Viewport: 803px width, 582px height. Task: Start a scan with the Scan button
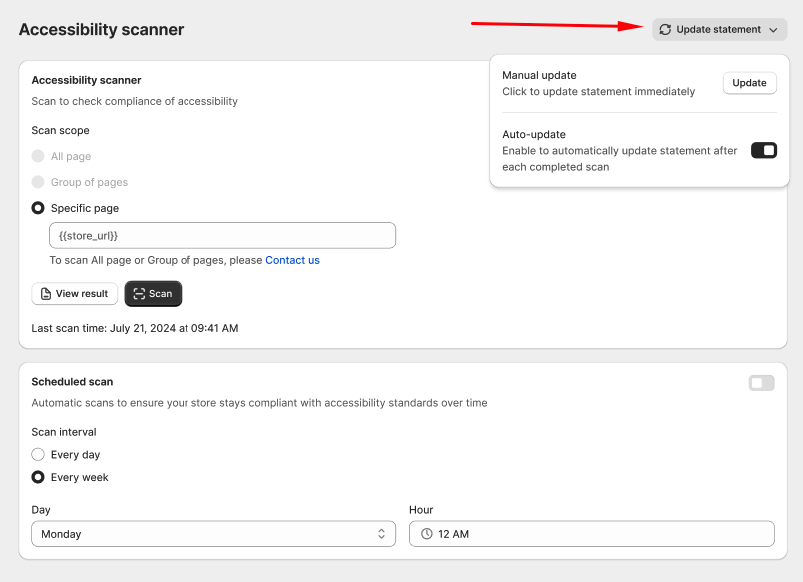coord(153,294)
